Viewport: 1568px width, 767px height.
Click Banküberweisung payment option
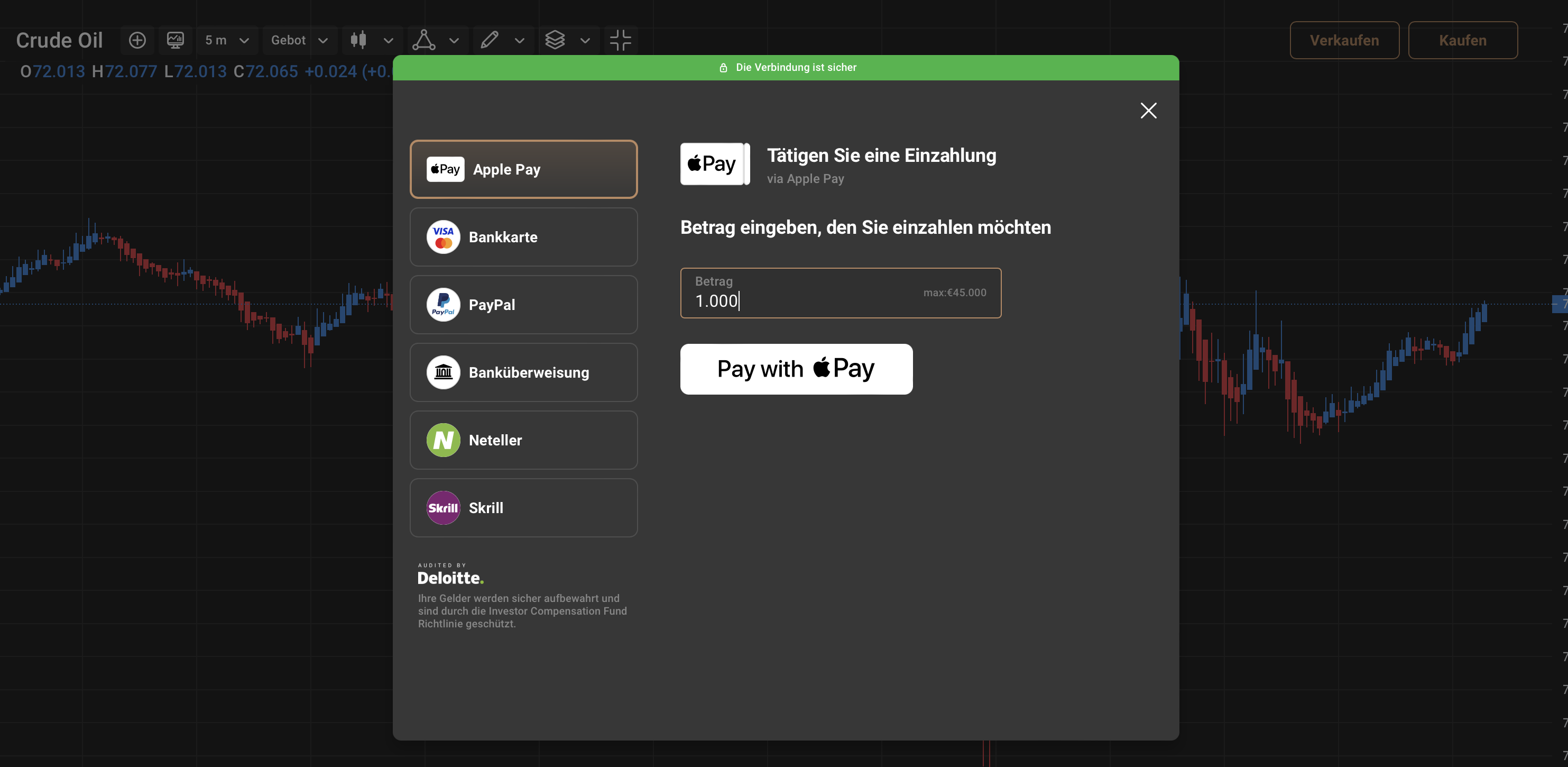[524, 372]
